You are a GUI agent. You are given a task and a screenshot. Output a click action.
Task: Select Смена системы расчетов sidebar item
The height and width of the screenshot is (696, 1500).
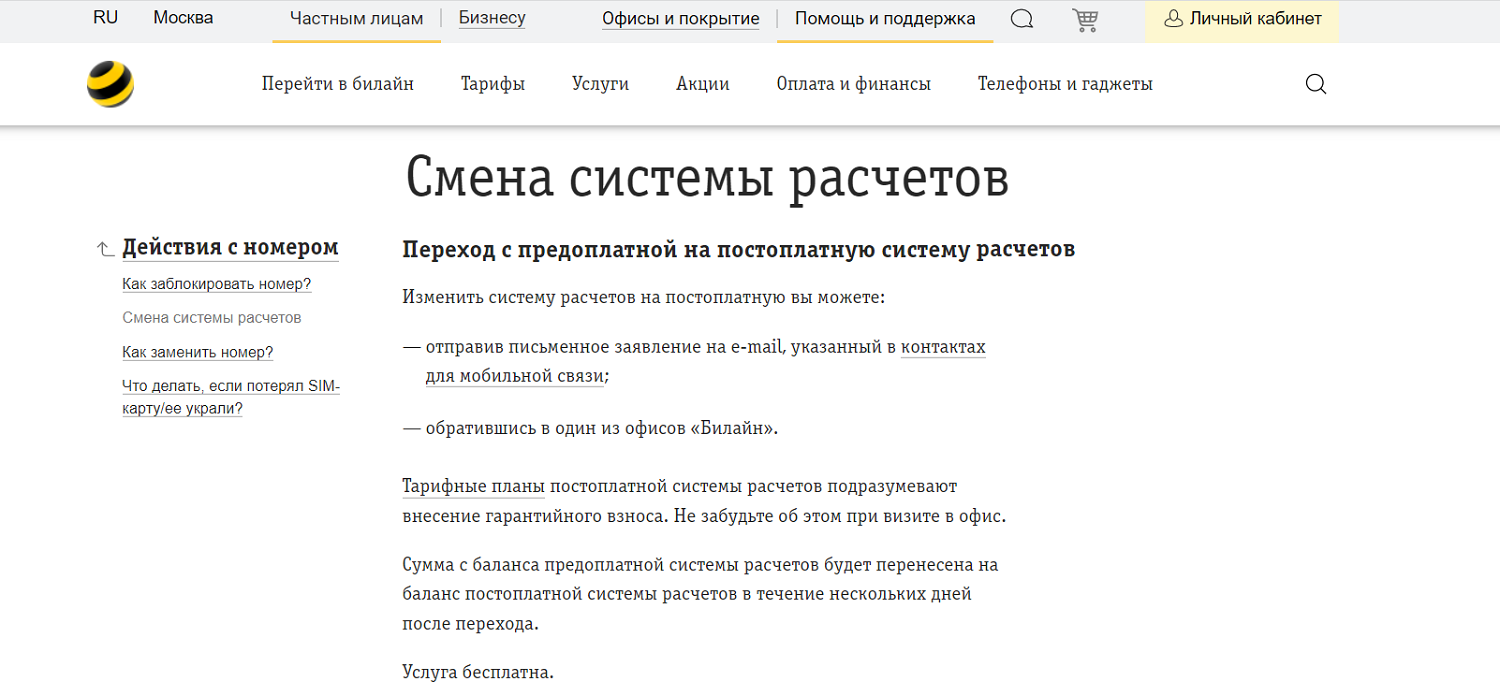(212, 318)
